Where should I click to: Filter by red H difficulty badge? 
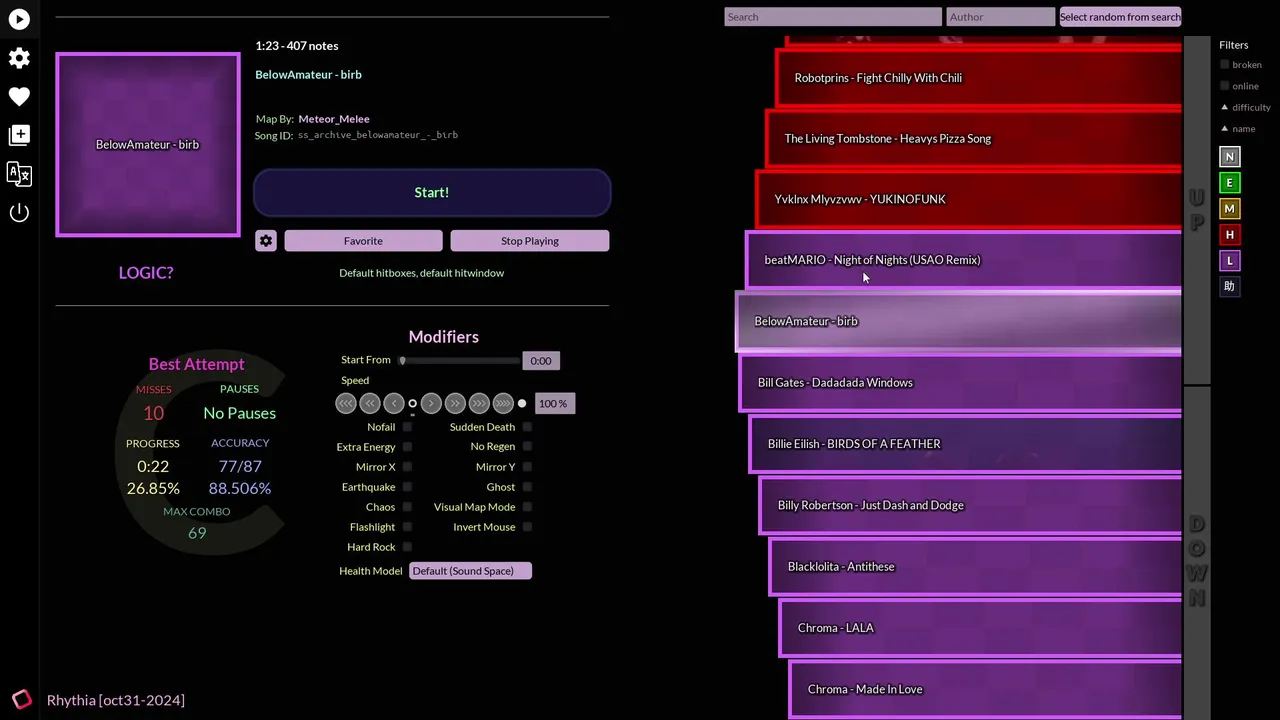[x=1230, y=235]
